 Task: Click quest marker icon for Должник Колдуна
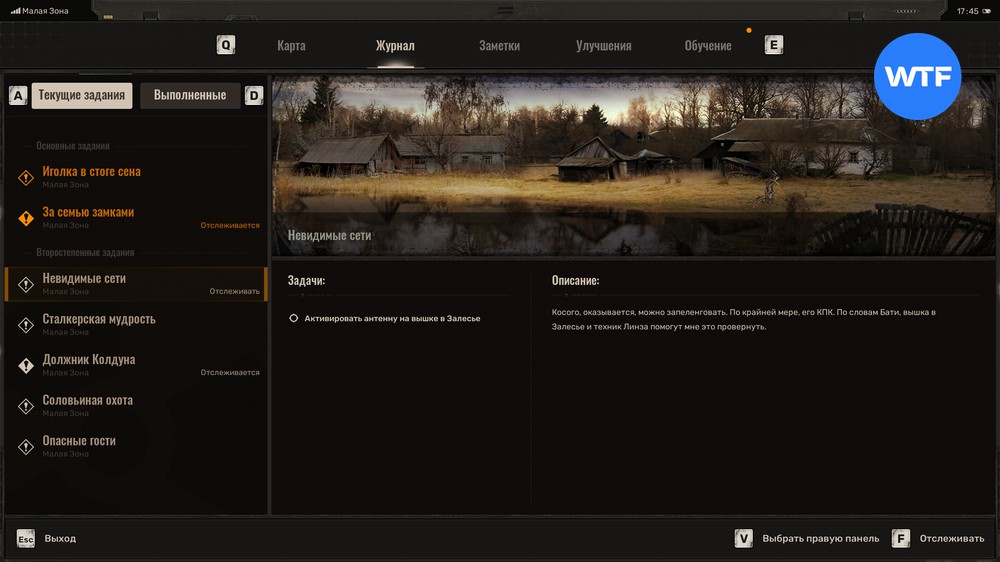[x=27, y=365]
